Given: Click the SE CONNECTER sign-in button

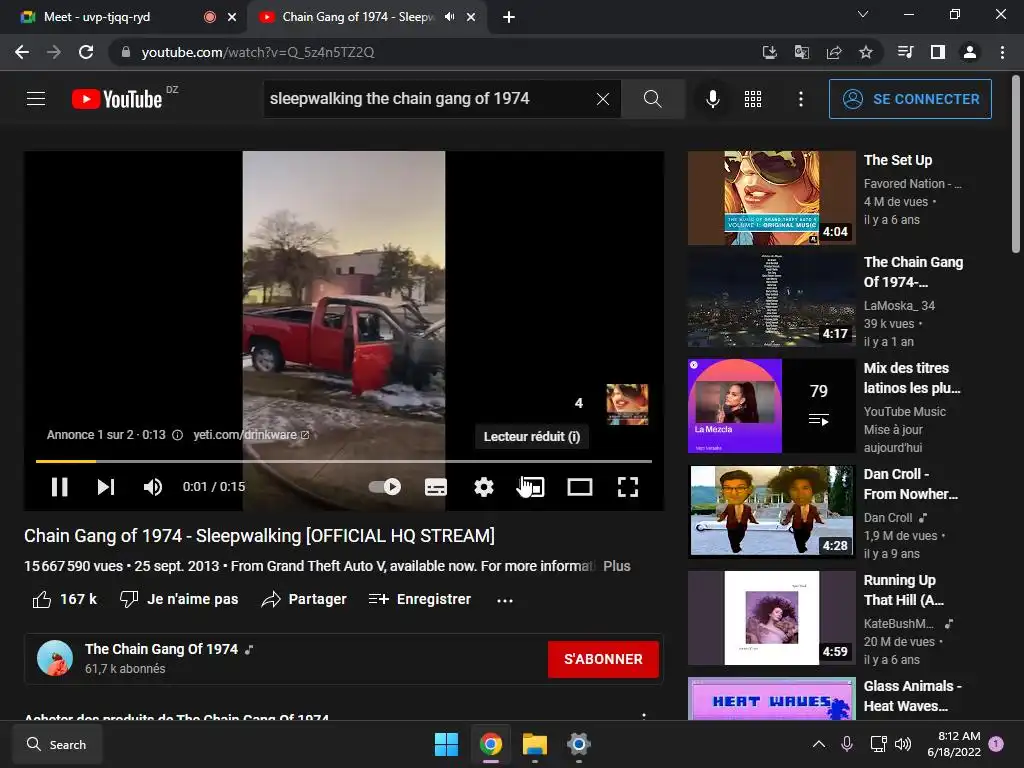Looking at the screenshot, I should [910, 99].
